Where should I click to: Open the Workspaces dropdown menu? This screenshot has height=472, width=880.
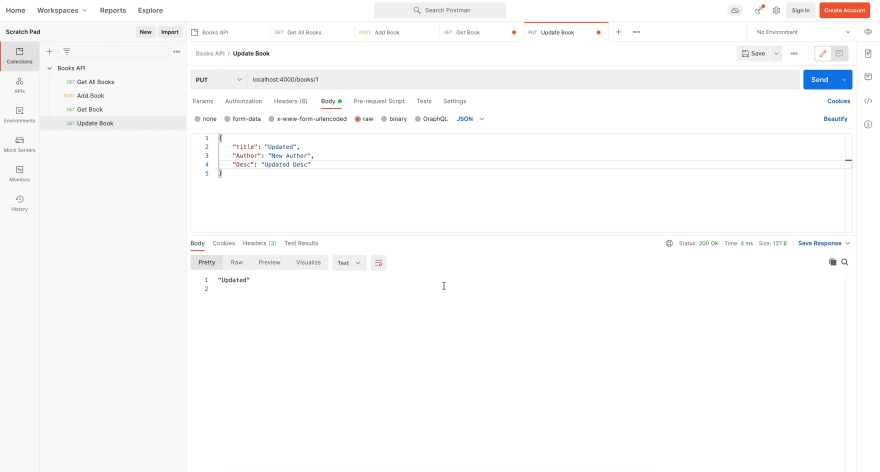click(x=62, y=10)
